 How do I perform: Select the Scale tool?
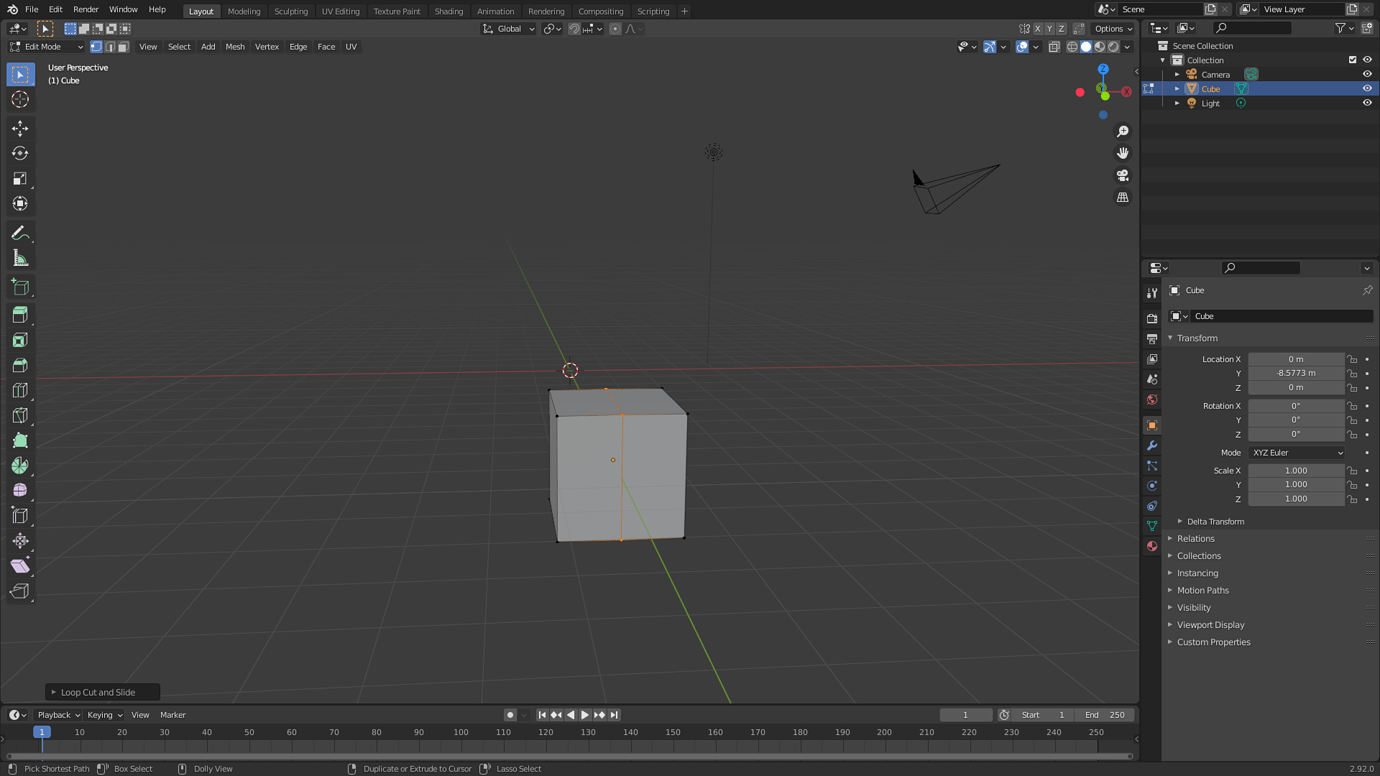pyautogui.click(x=20, y=178)
